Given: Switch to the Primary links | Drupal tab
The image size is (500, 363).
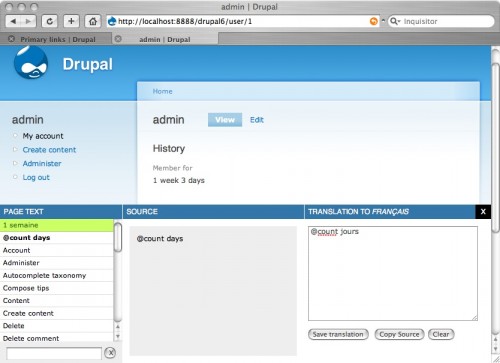Looking at the screenshot, I should 57,39.
